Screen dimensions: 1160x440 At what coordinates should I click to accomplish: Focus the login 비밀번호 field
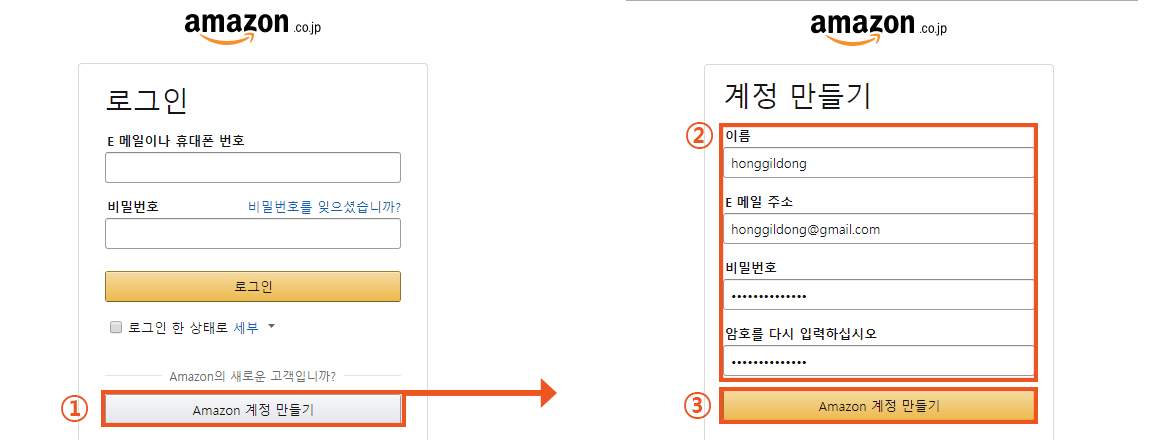point(253,233)
